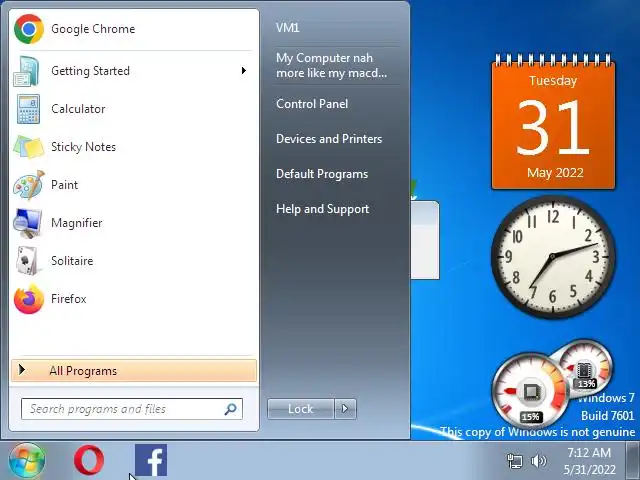The image size is (640, 480).
Task: Open Google Chrome from the Start menu
Action: coord(133,29)
